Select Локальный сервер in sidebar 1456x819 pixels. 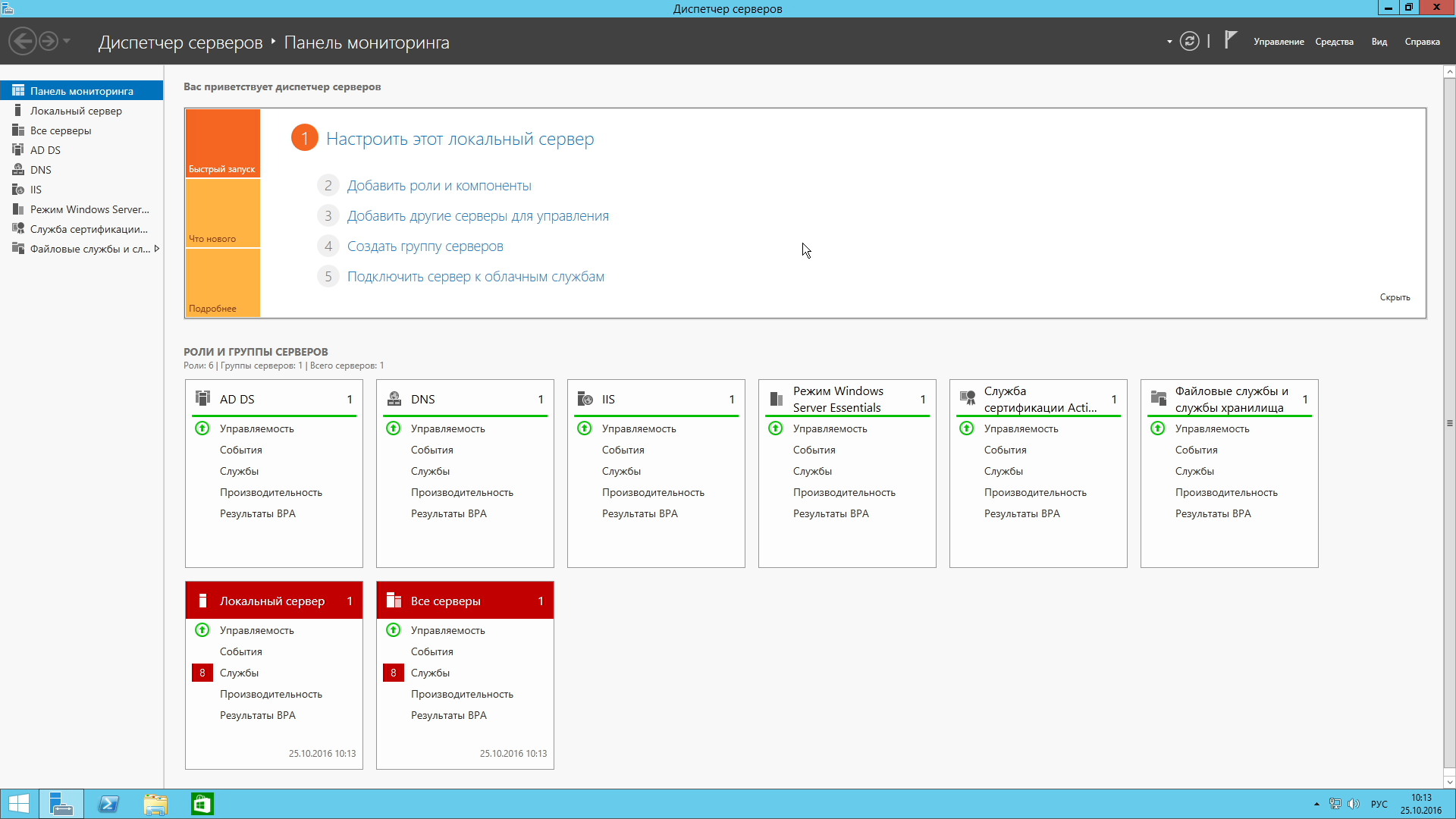pyautogui.click(x=76, y=111)
